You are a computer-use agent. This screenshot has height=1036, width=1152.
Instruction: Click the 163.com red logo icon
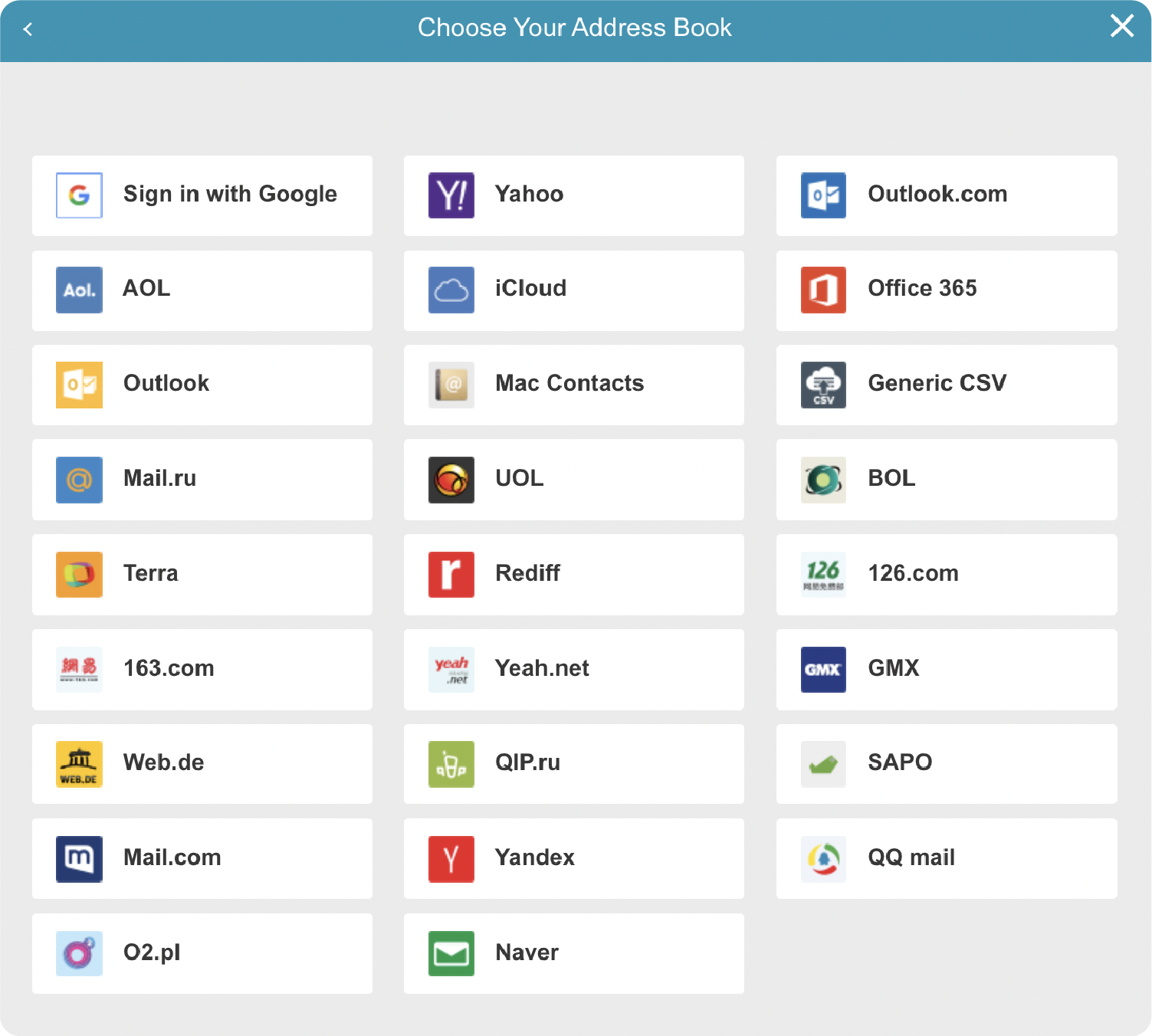point(79,670)
